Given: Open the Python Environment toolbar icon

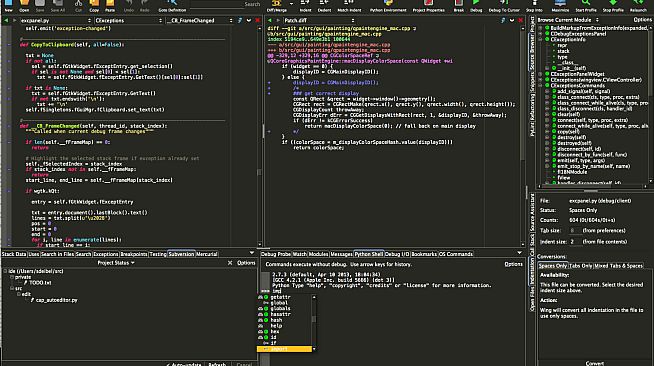Looking at the screenshot, I should coord(388,4).
